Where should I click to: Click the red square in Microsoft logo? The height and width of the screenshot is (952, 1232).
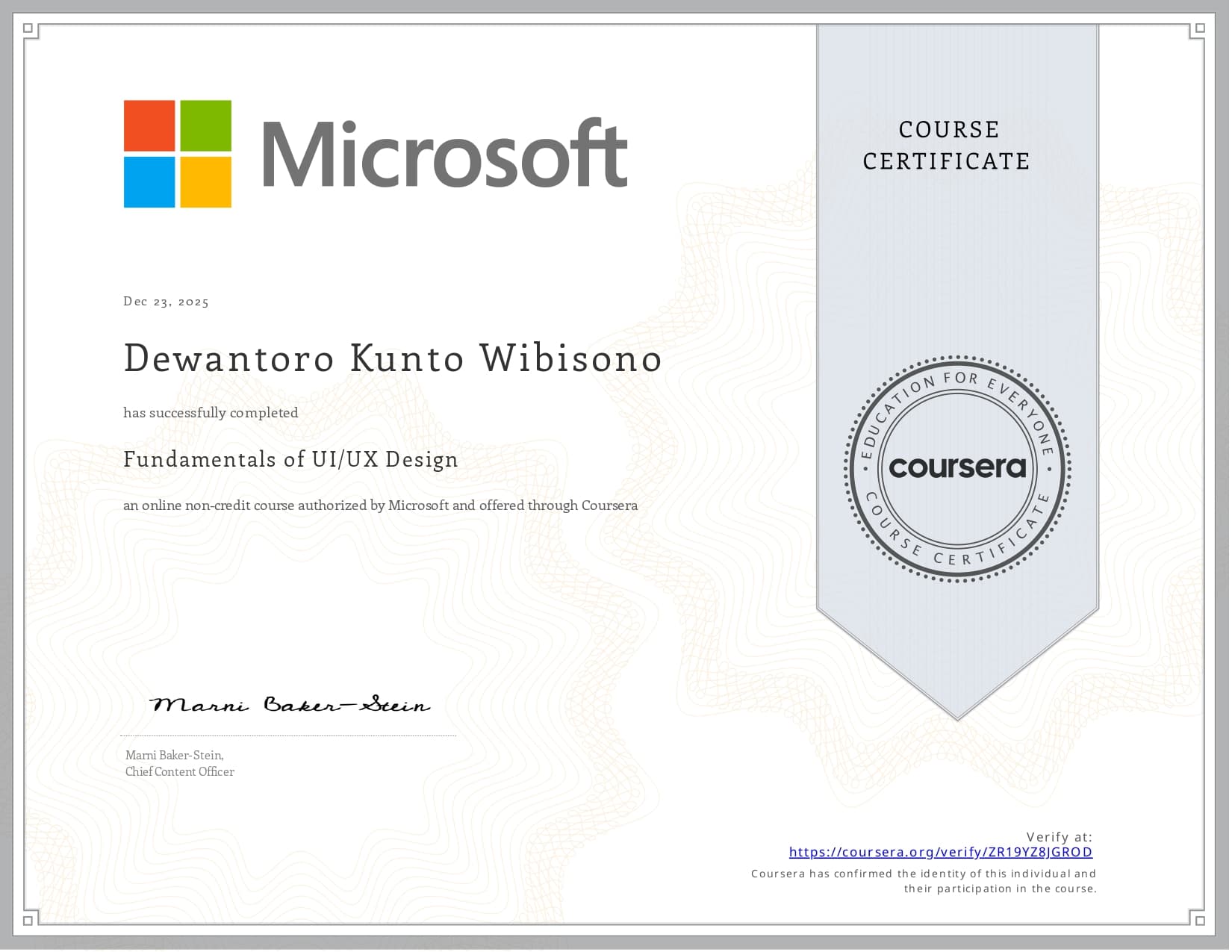coord(149,125)
